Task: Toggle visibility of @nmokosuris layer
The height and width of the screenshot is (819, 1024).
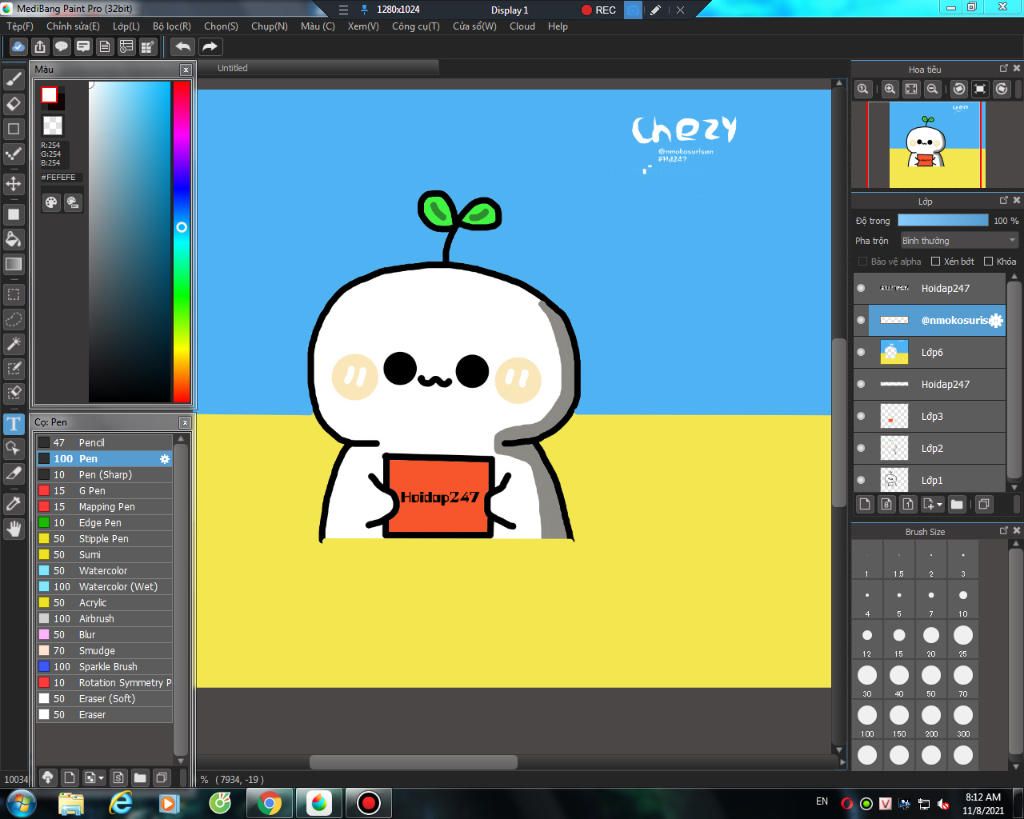Action: (861, 320)
